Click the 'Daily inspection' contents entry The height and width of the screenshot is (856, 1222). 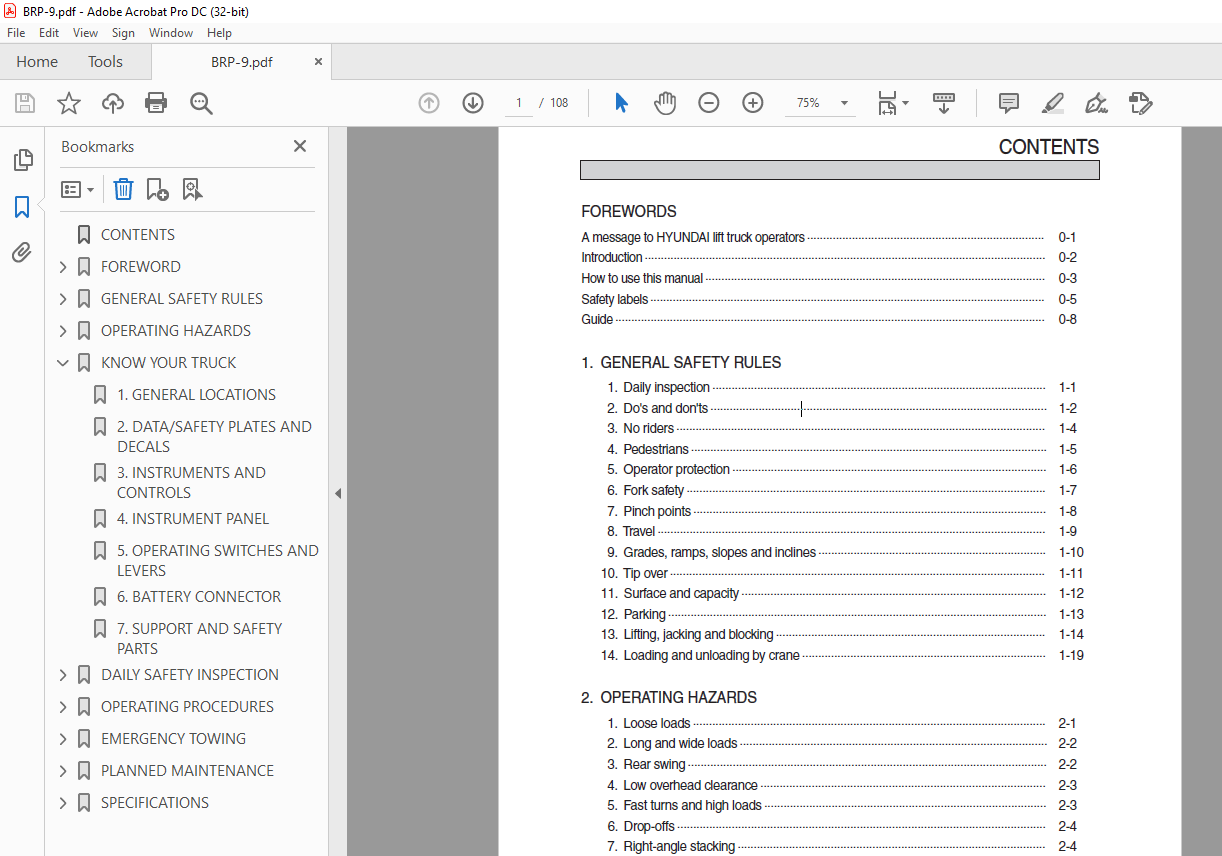(666, 388)
